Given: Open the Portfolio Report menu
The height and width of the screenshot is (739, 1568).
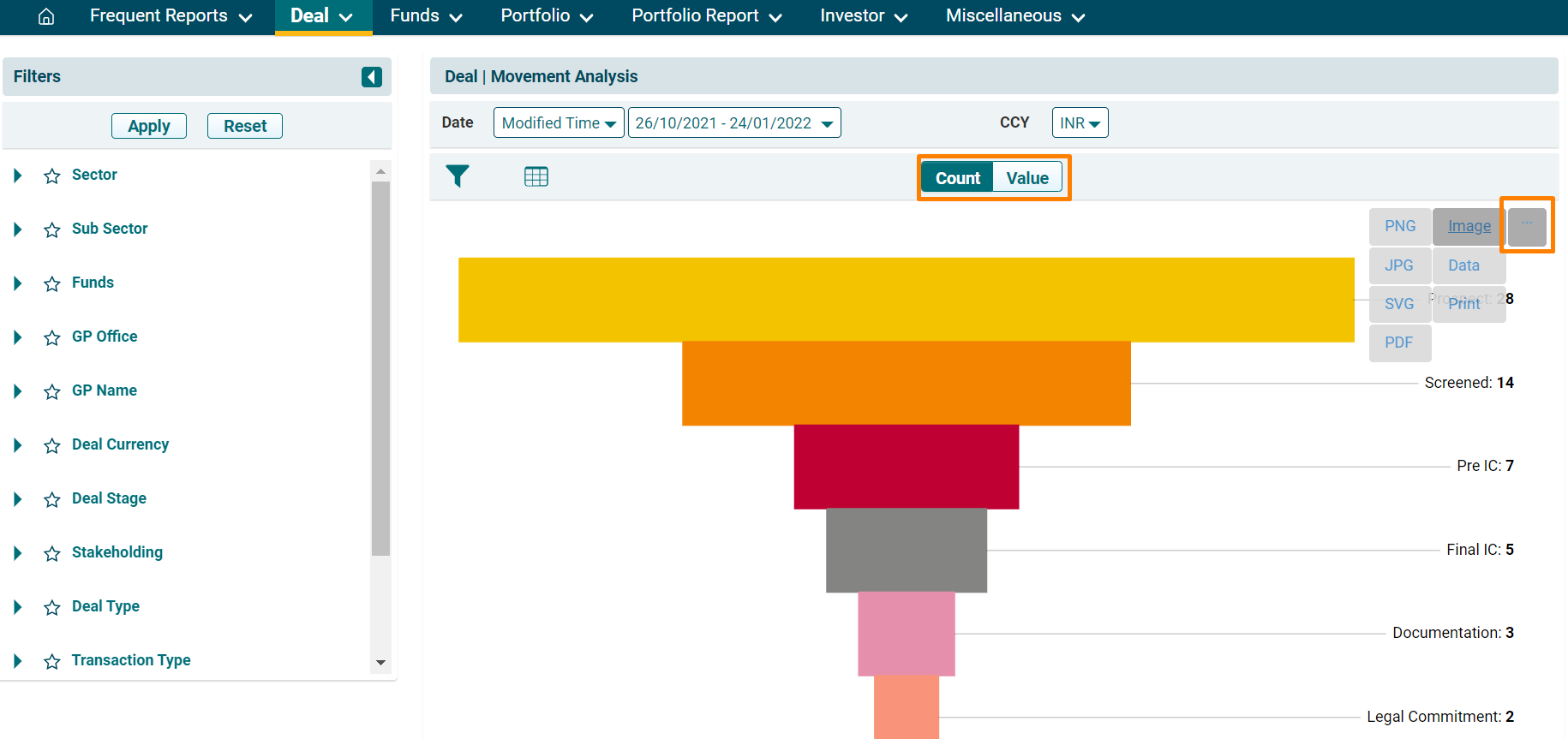Looking at the screenshot, I should pyautogui.click(x=706, y=16).
